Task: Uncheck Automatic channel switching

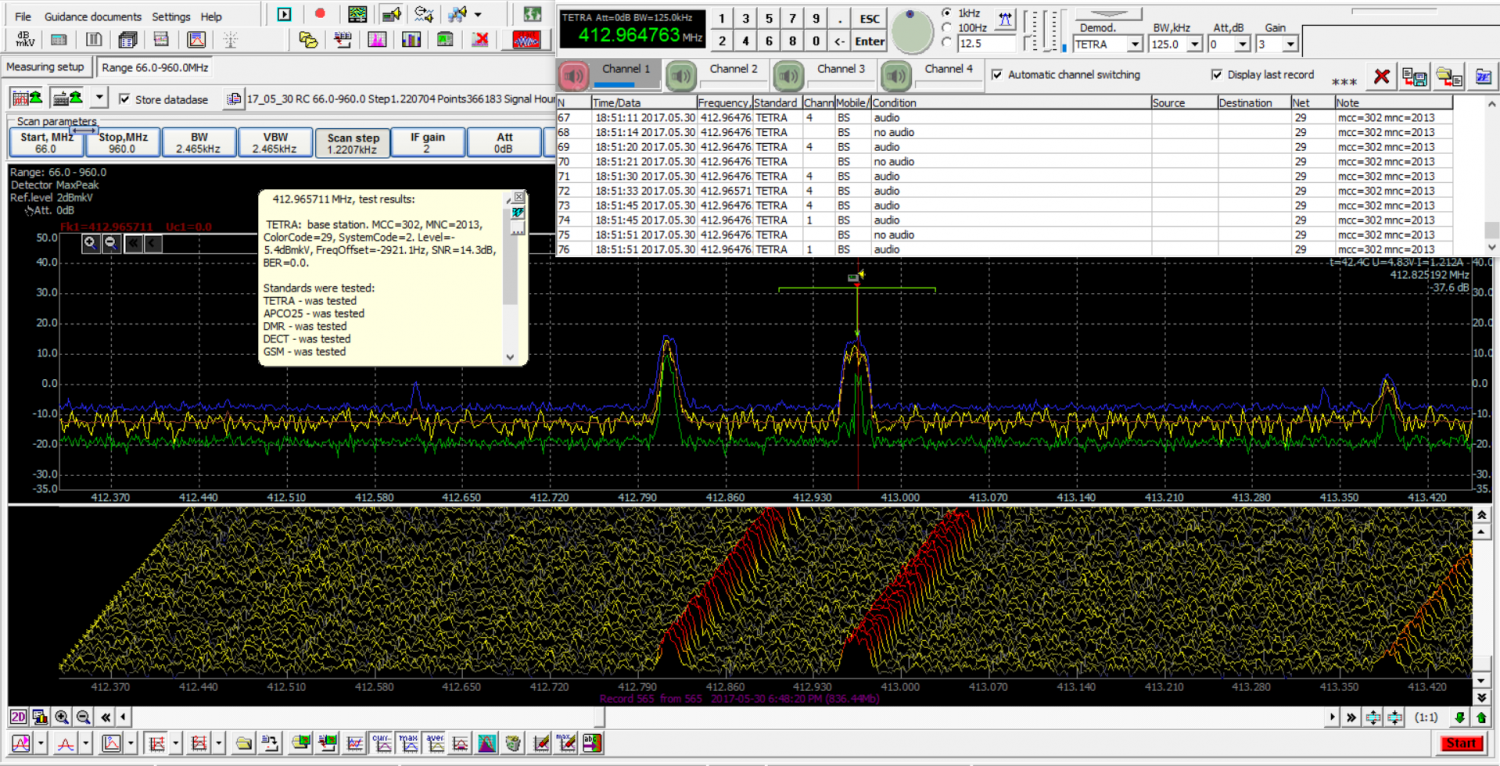Action: tap(996, 75)
